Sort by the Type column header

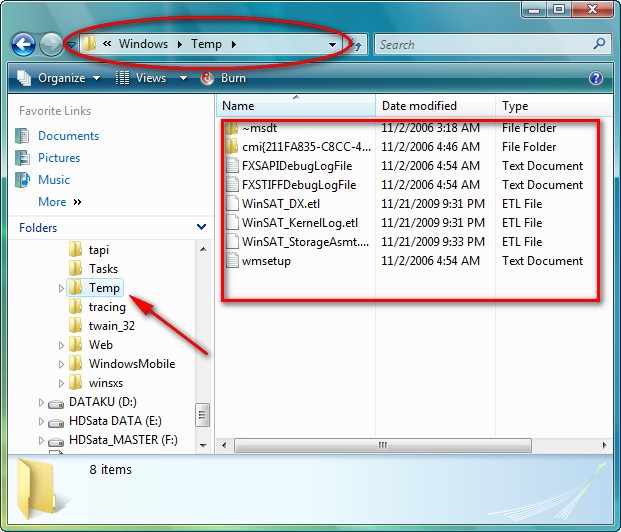[x=554, y=106]
